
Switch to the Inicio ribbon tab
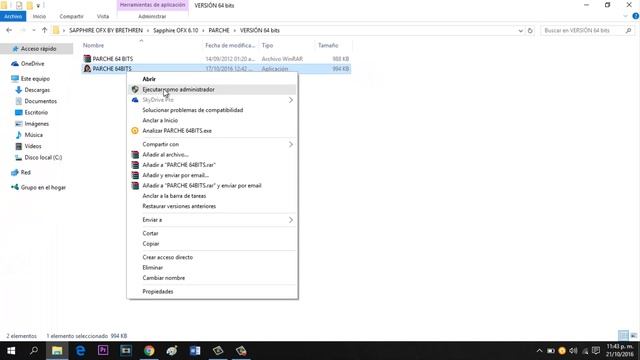39,16
